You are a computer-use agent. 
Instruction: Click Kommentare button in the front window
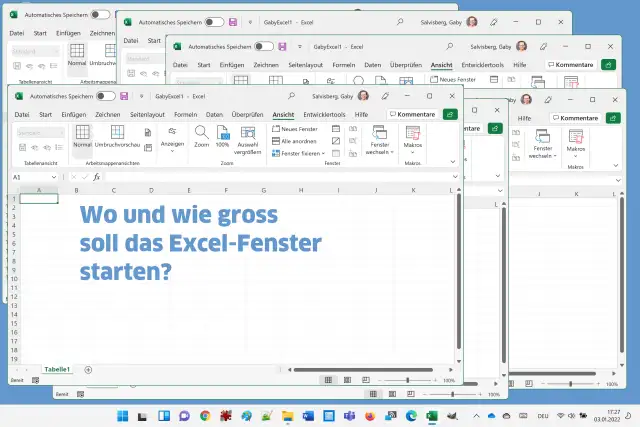tap(412, 115)
